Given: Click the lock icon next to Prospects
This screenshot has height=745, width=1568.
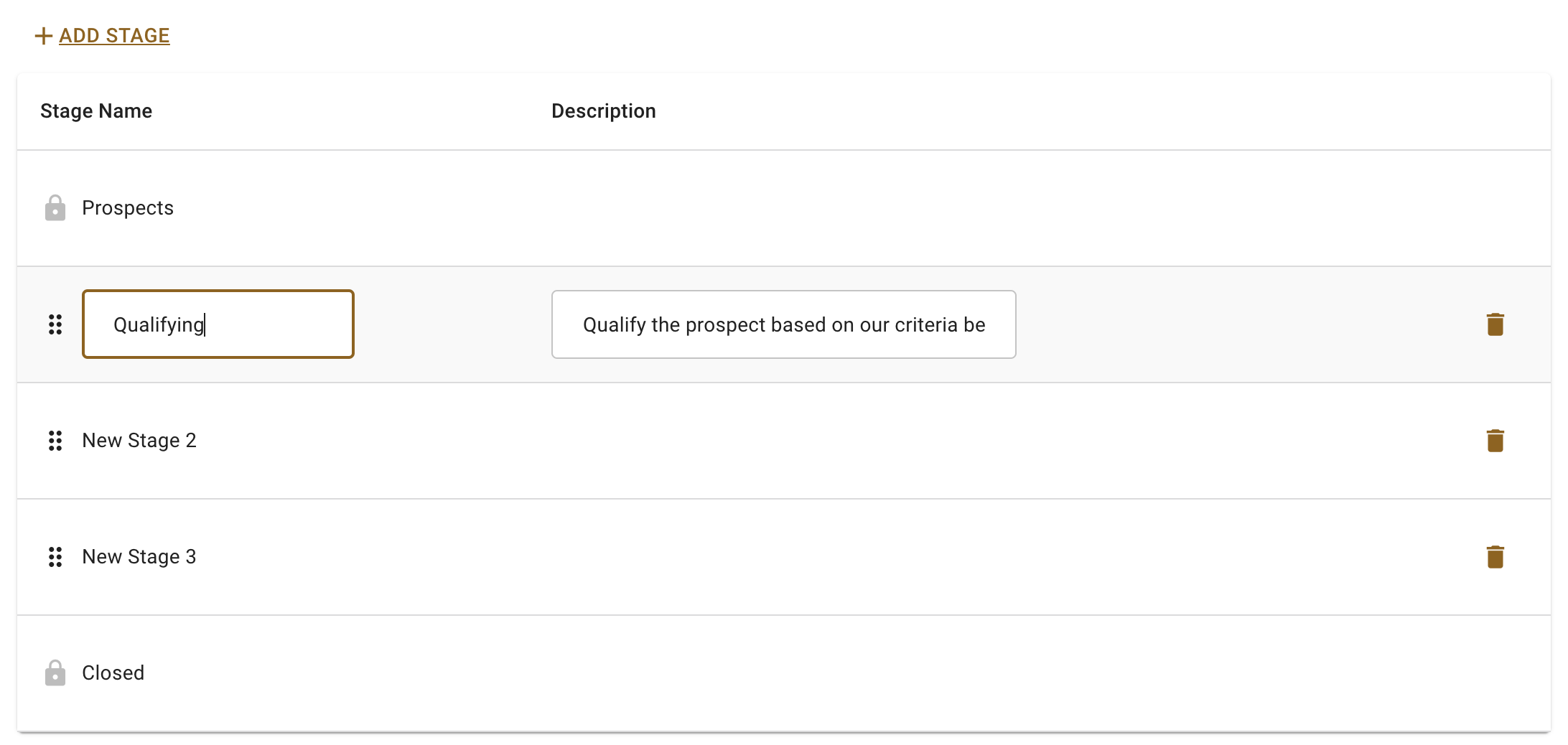Looking at the screenshot, I should tap(55, 208).
